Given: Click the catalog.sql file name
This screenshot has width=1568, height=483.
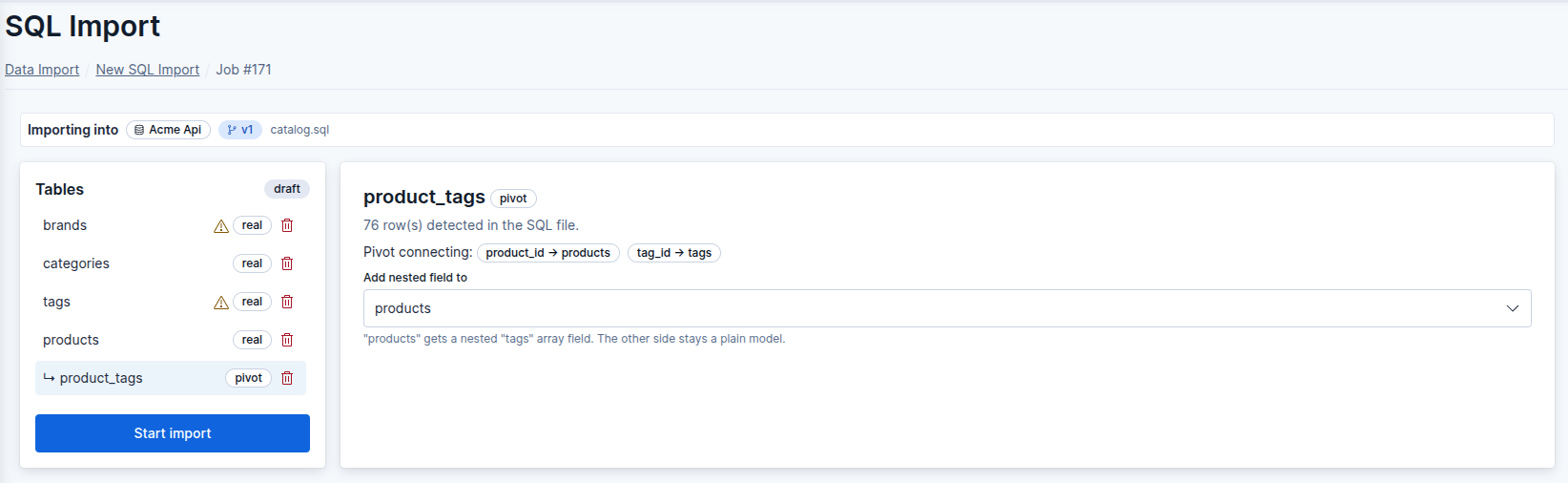Looking at the screenshot, I should pos(299,130).
